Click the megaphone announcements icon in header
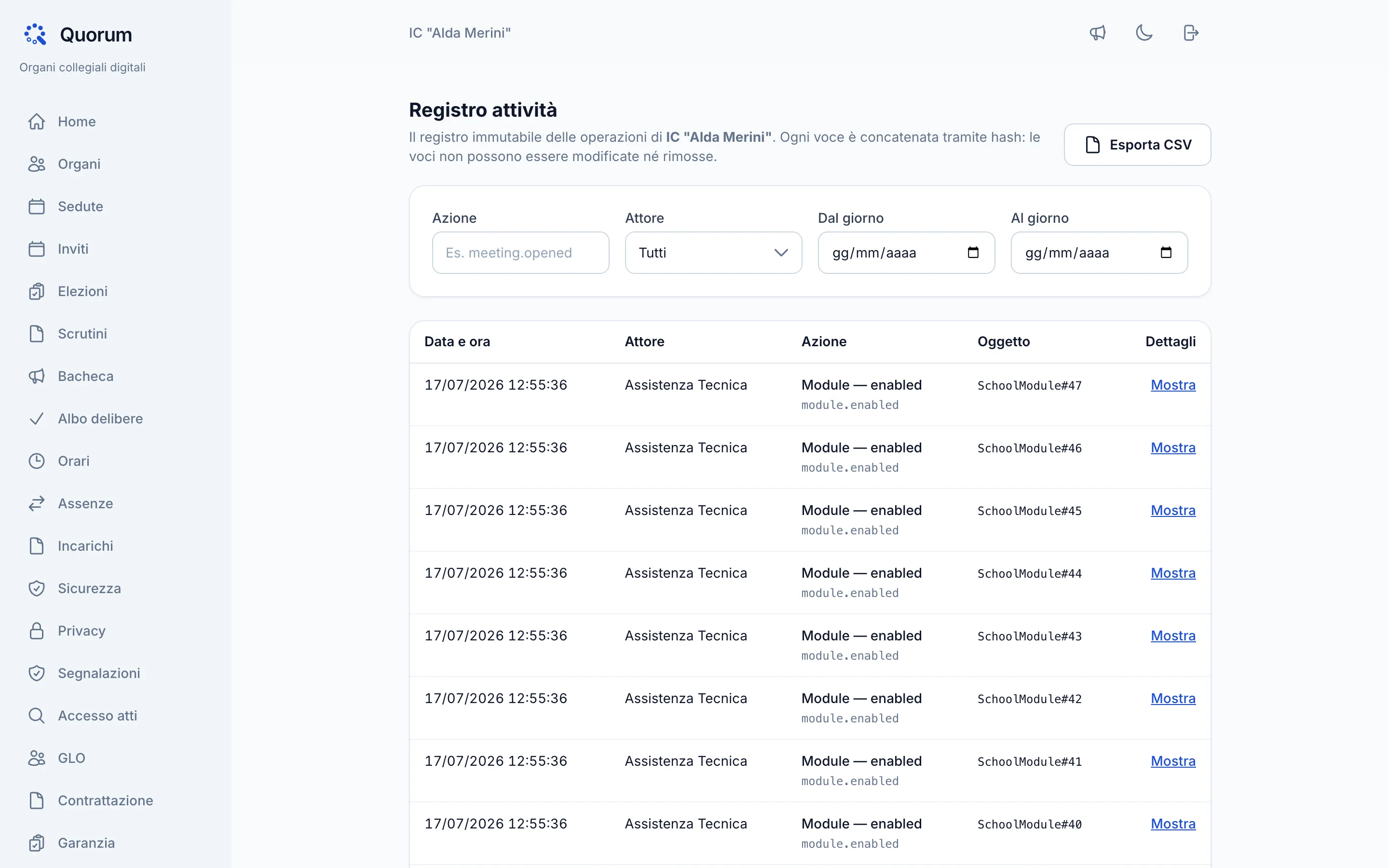 [1097, 33]
